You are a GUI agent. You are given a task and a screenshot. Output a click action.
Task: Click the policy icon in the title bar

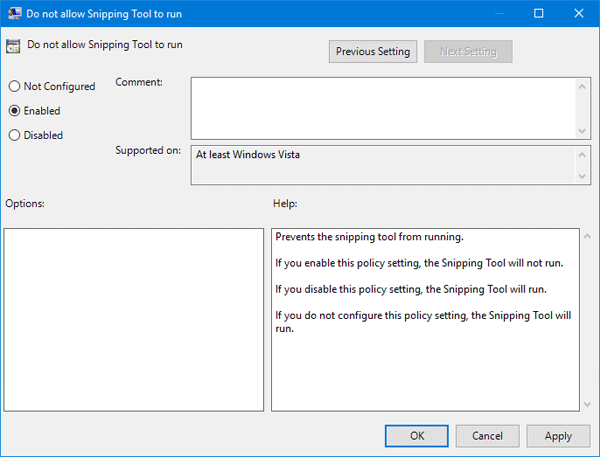click(x=13, y=13)
